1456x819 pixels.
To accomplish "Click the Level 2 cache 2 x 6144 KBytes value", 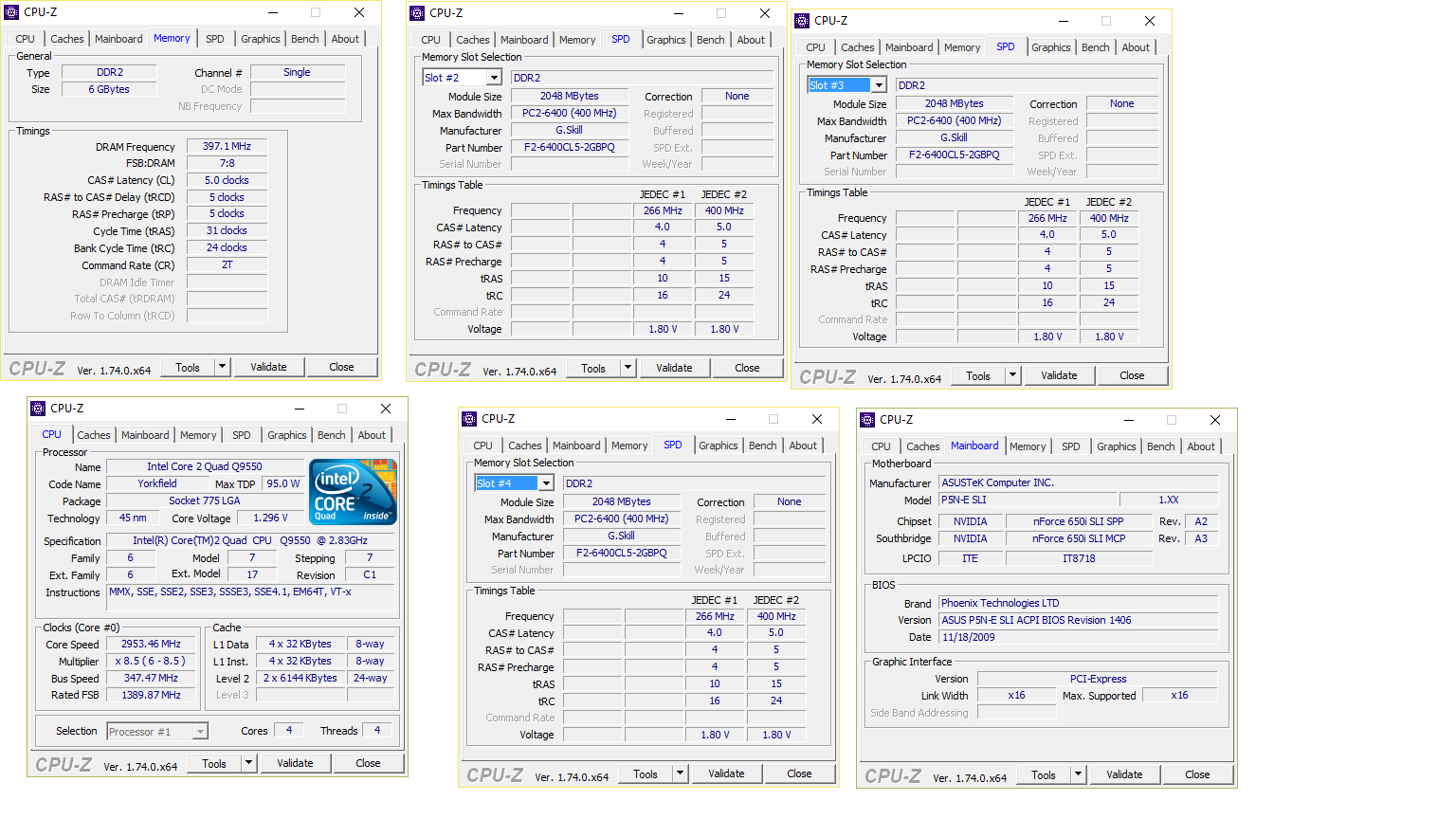I will click(300, 678).
